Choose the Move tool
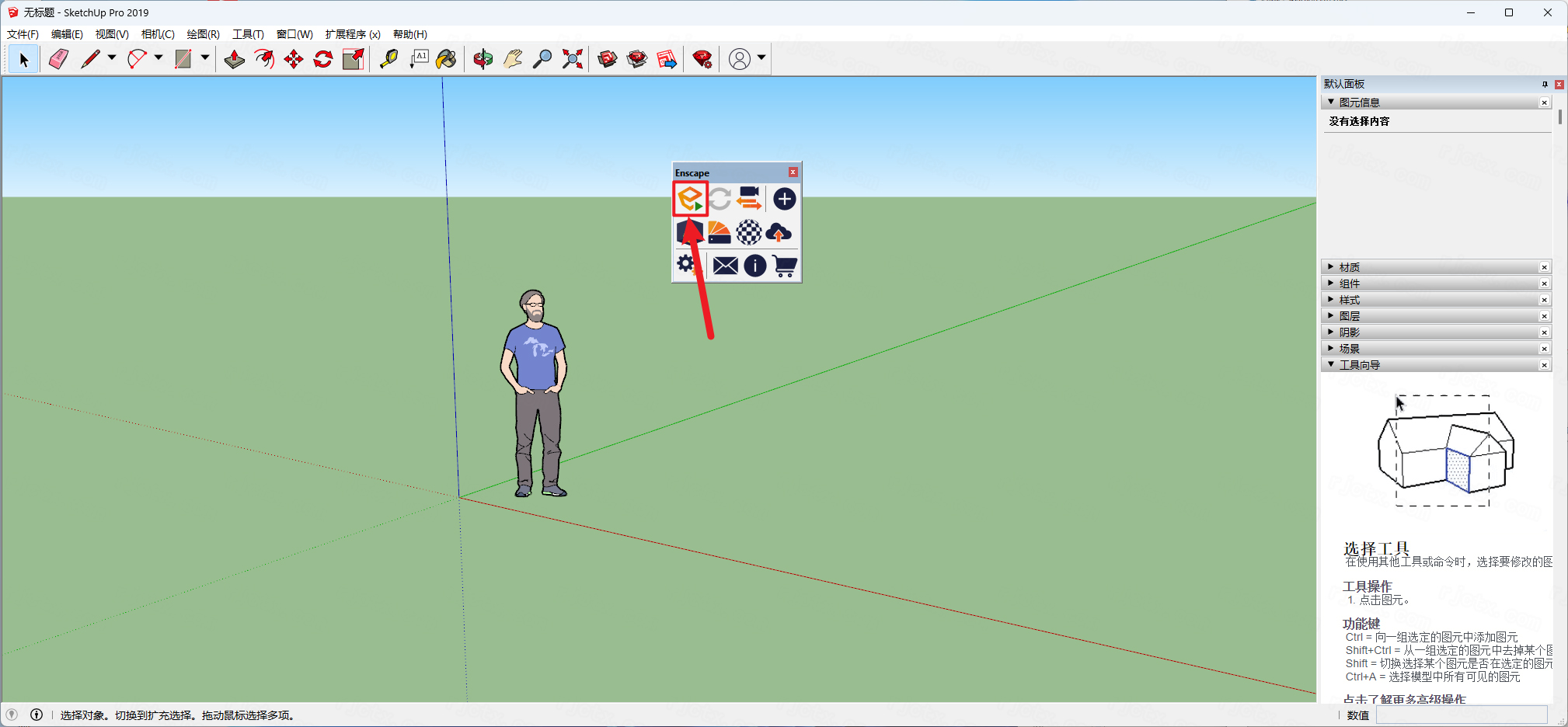1568x727 pixels. [294, 59]
